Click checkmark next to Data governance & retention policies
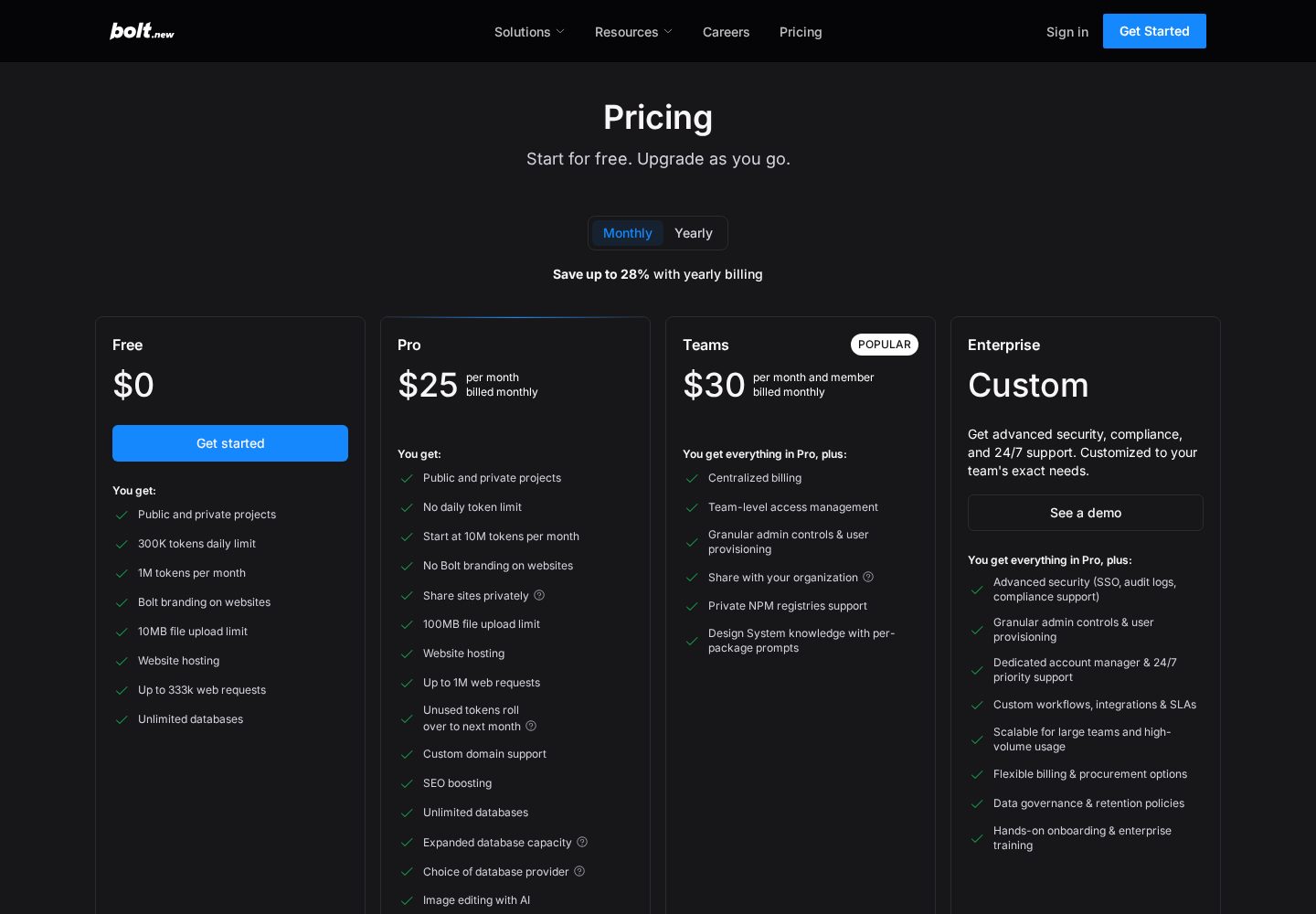 coord(977,803)
